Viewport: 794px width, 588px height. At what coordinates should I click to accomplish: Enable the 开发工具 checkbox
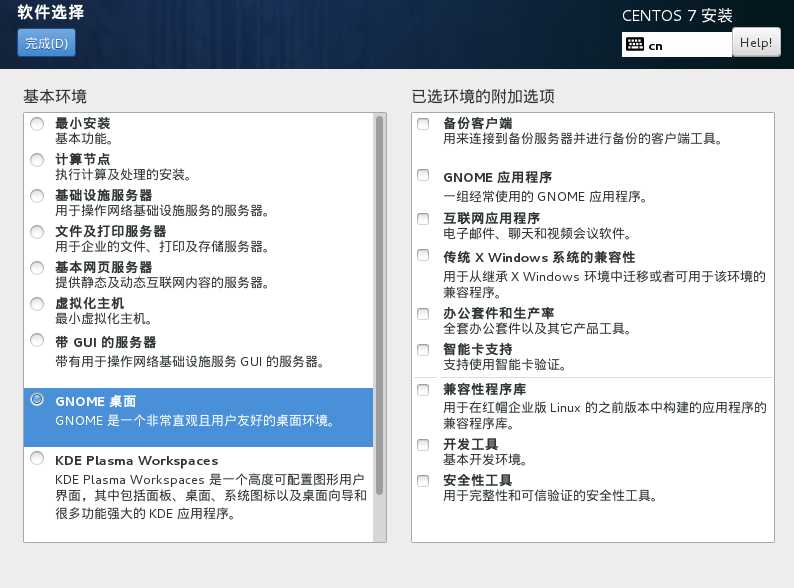click(423, 445)
